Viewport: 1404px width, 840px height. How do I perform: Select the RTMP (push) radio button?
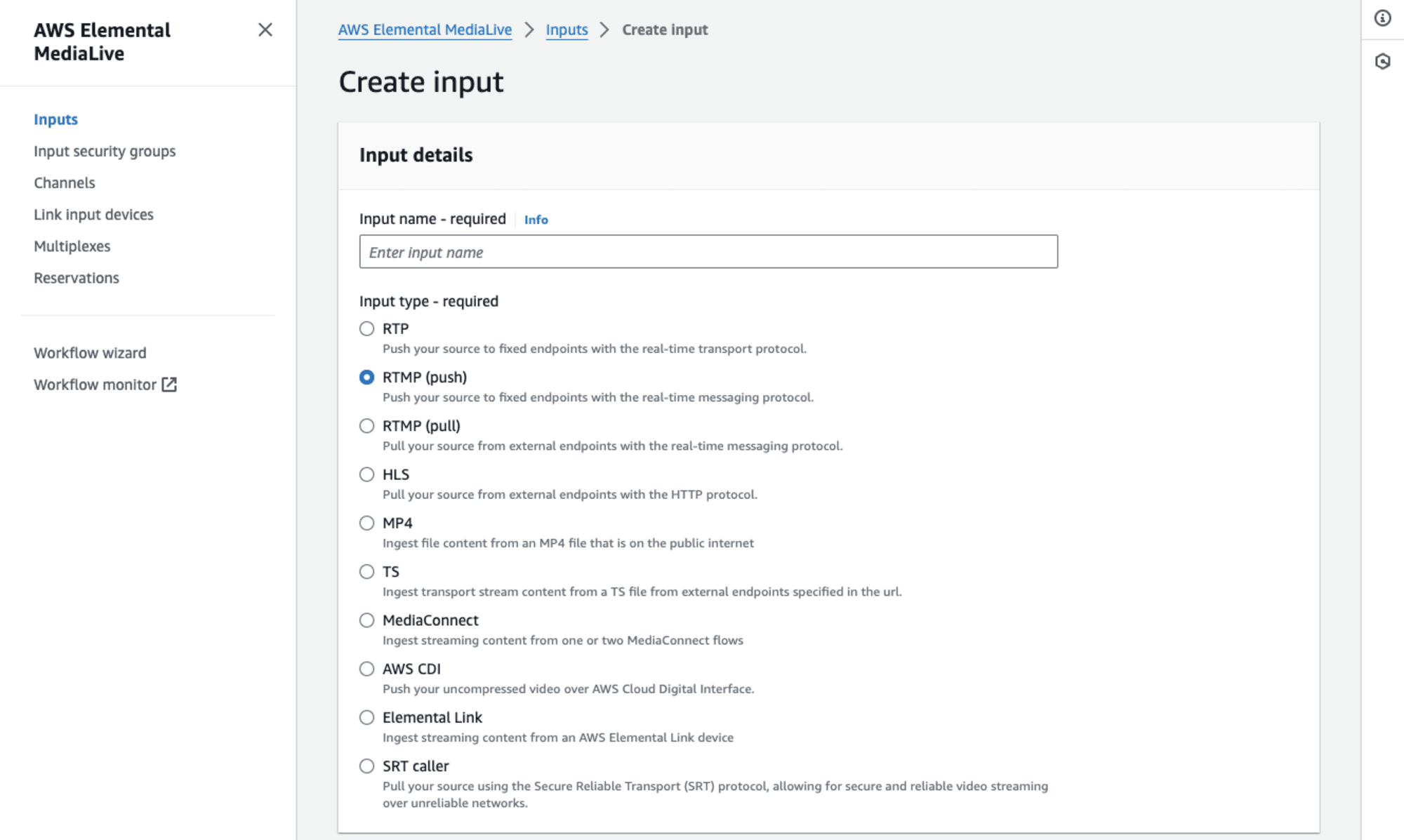[x=367, y=377]
